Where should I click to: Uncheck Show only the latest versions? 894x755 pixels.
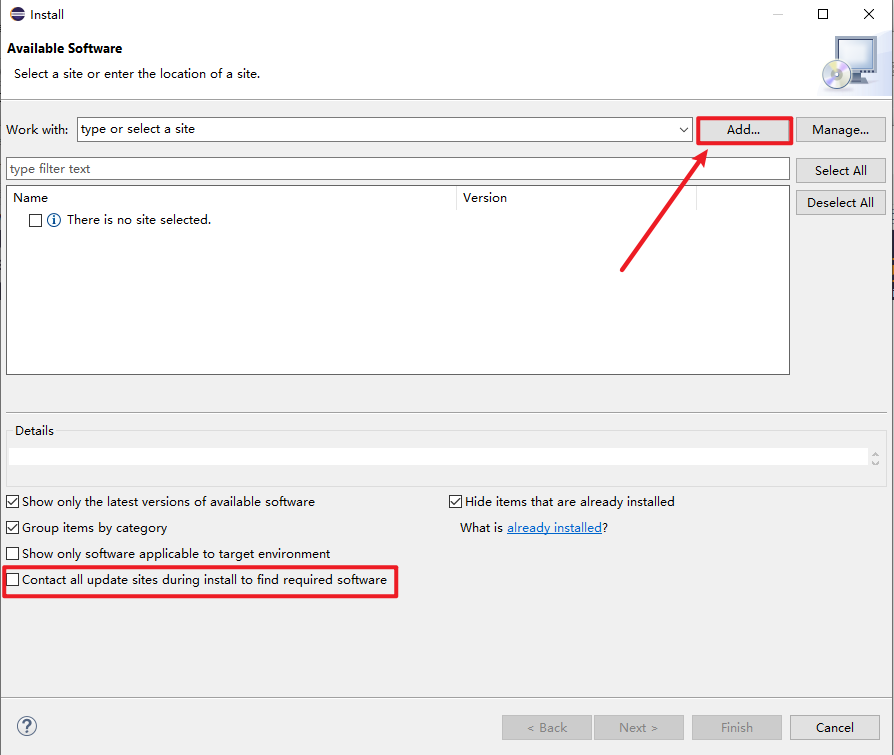point(13,502)
